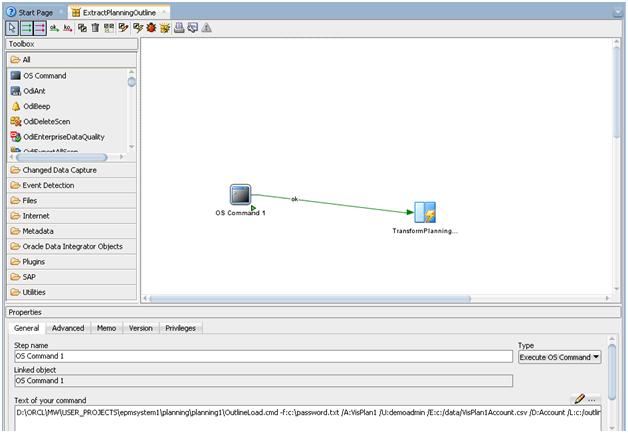Click the Toolbox list vertical scrollbar thumb
Viewport: 628px width, 433px height.
(132, 82)
